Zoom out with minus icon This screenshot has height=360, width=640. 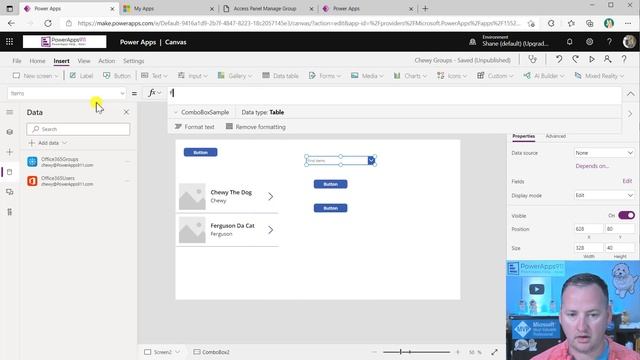point(374,352)
